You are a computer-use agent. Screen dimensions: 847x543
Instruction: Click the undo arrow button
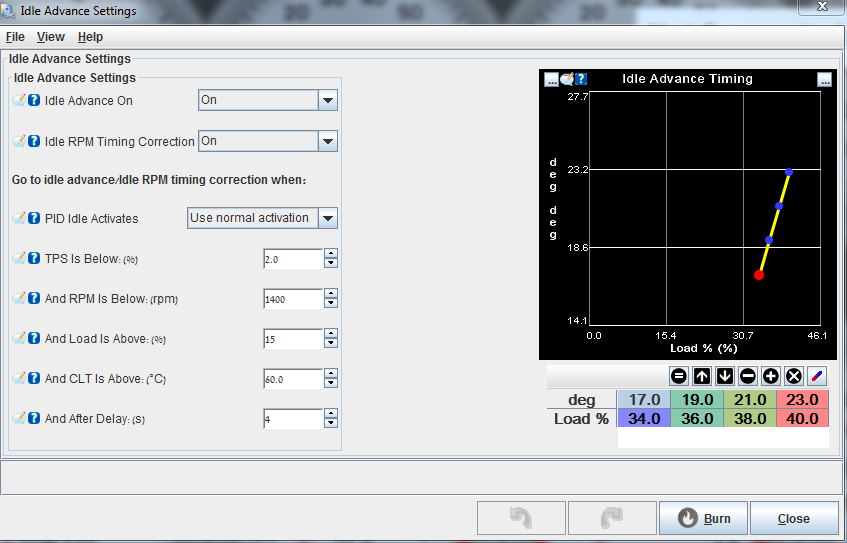(521, 518)
